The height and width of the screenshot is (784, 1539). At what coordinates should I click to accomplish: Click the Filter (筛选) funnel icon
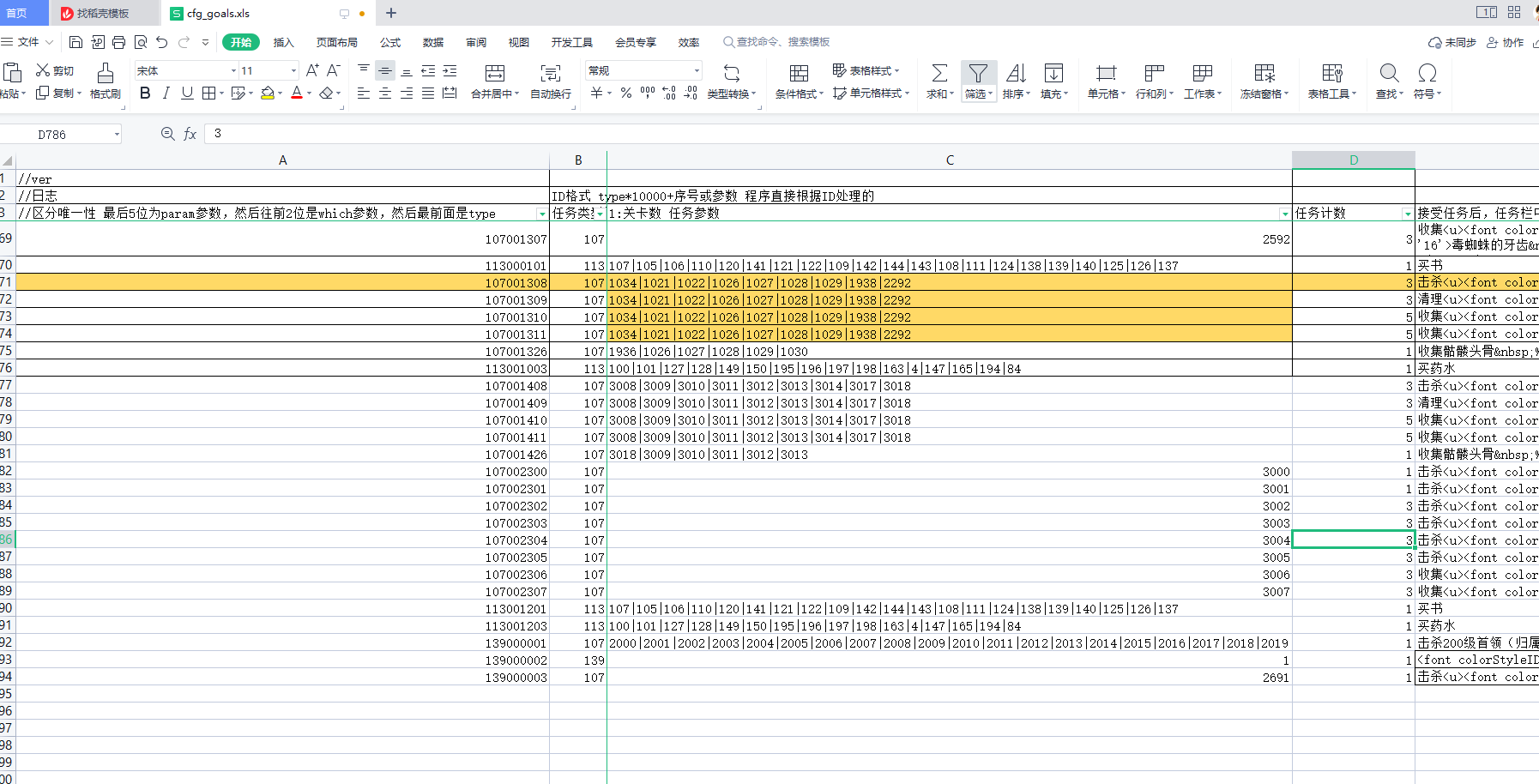pyautogui.click(x=978, y=73)
